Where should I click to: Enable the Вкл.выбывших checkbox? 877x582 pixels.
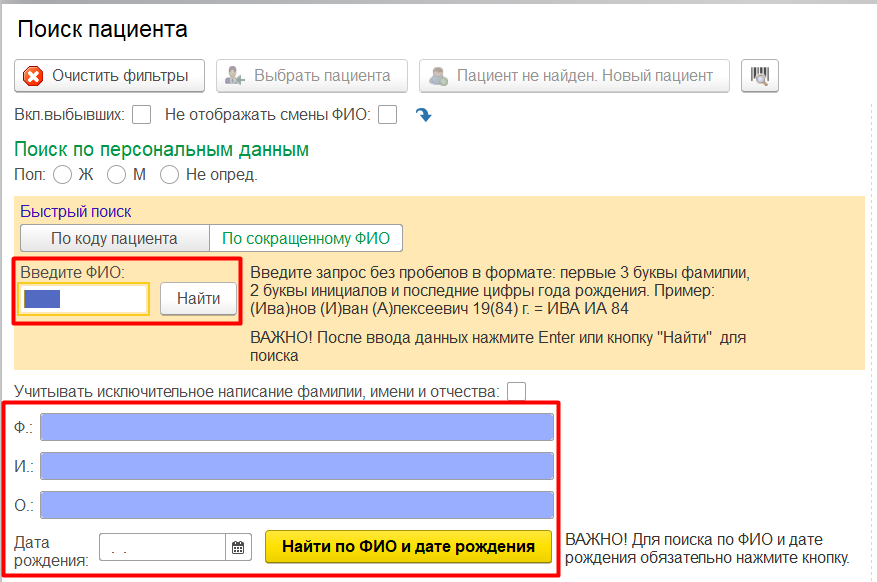[142, 115]
